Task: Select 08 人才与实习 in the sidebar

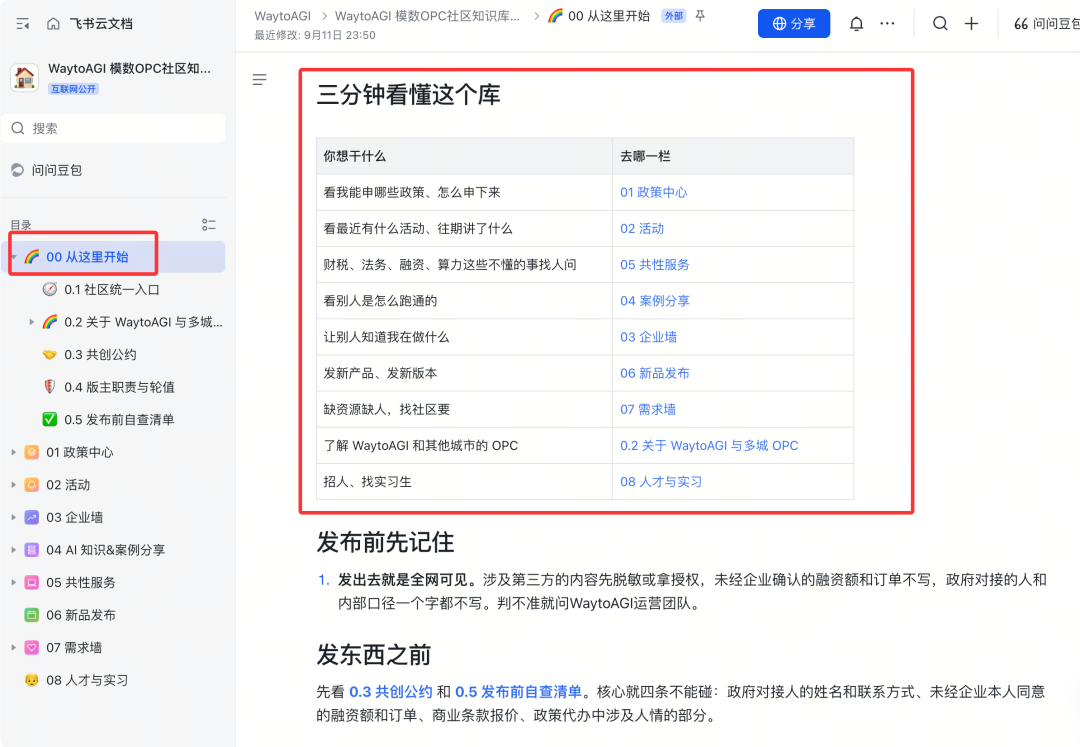Action: click(87, 680)
